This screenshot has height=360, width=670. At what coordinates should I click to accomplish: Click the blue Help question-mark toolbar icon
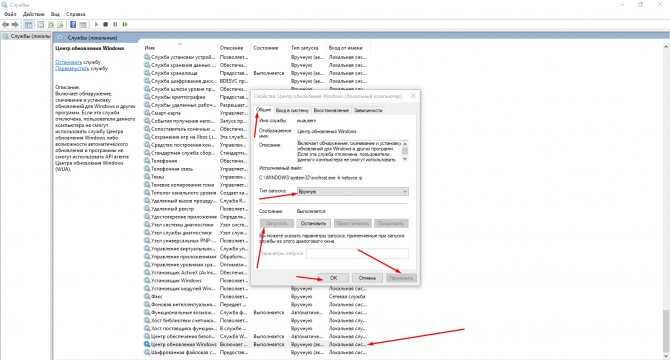73,25
